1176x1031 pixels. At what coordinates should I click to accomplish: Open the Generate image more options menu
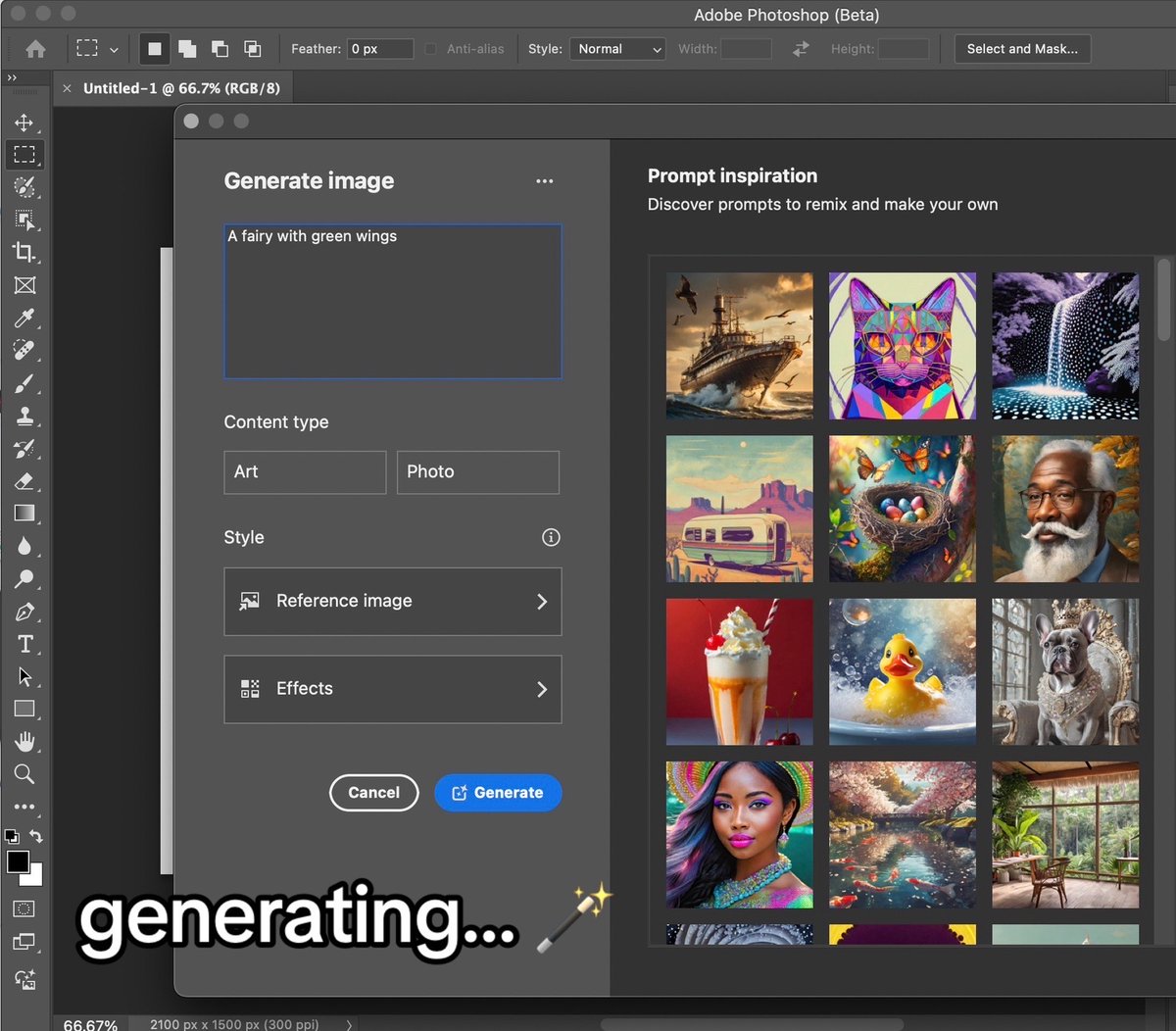[x=545, y=181]
